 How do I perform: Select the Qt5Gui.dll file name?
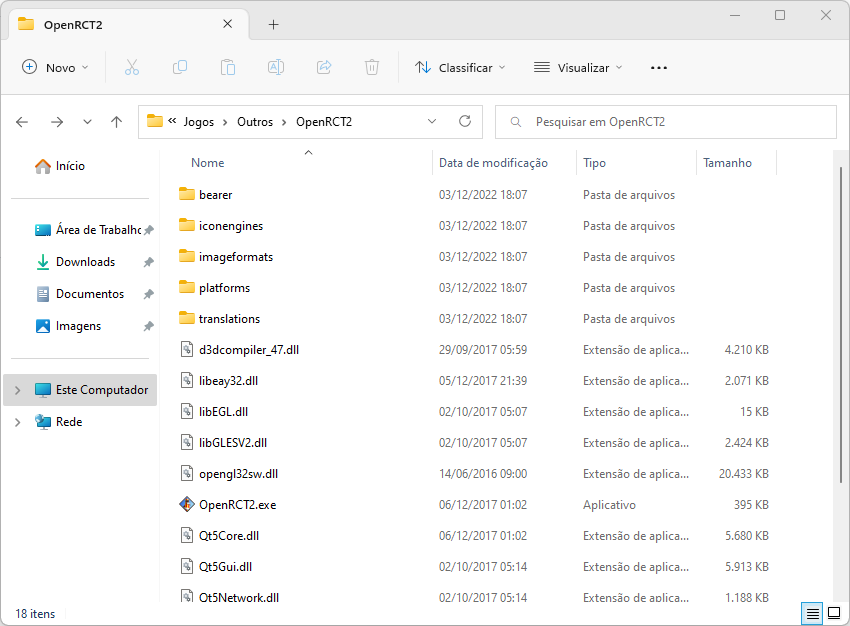(226, 567)
